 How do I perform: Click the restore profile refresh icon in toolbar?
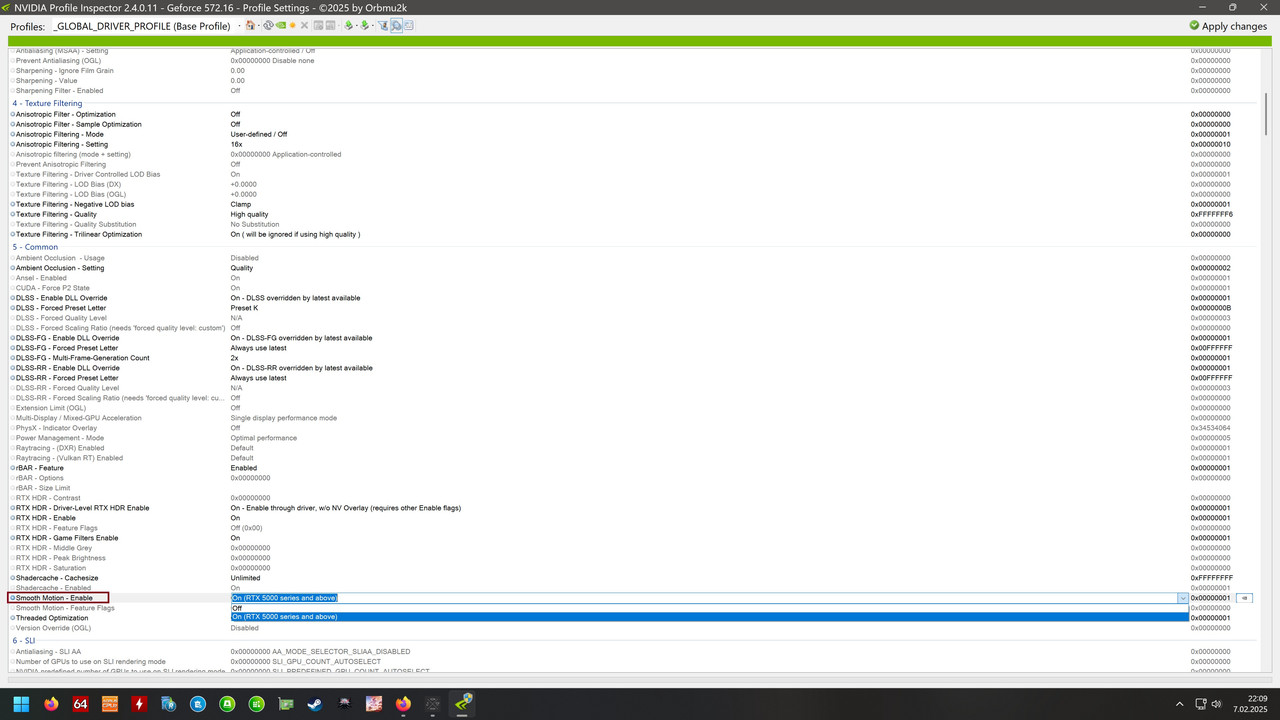tap(268, 26)
